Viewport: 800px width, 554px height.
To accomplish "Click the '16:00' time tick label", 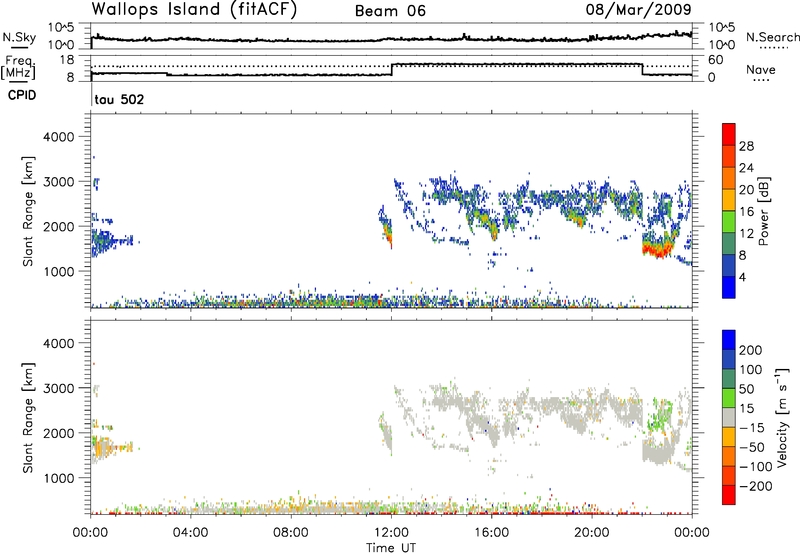I will 491,533.
